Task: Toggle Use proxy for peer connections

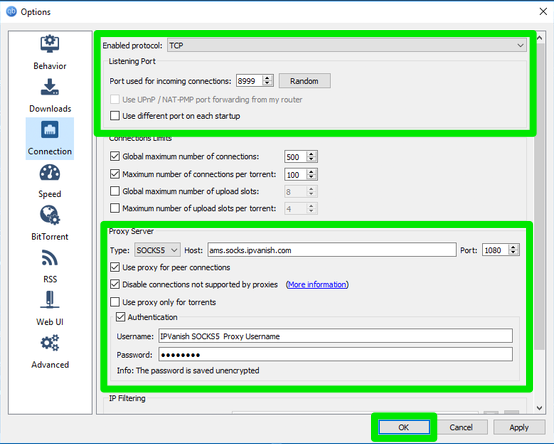Action: (x=115, y=267)
